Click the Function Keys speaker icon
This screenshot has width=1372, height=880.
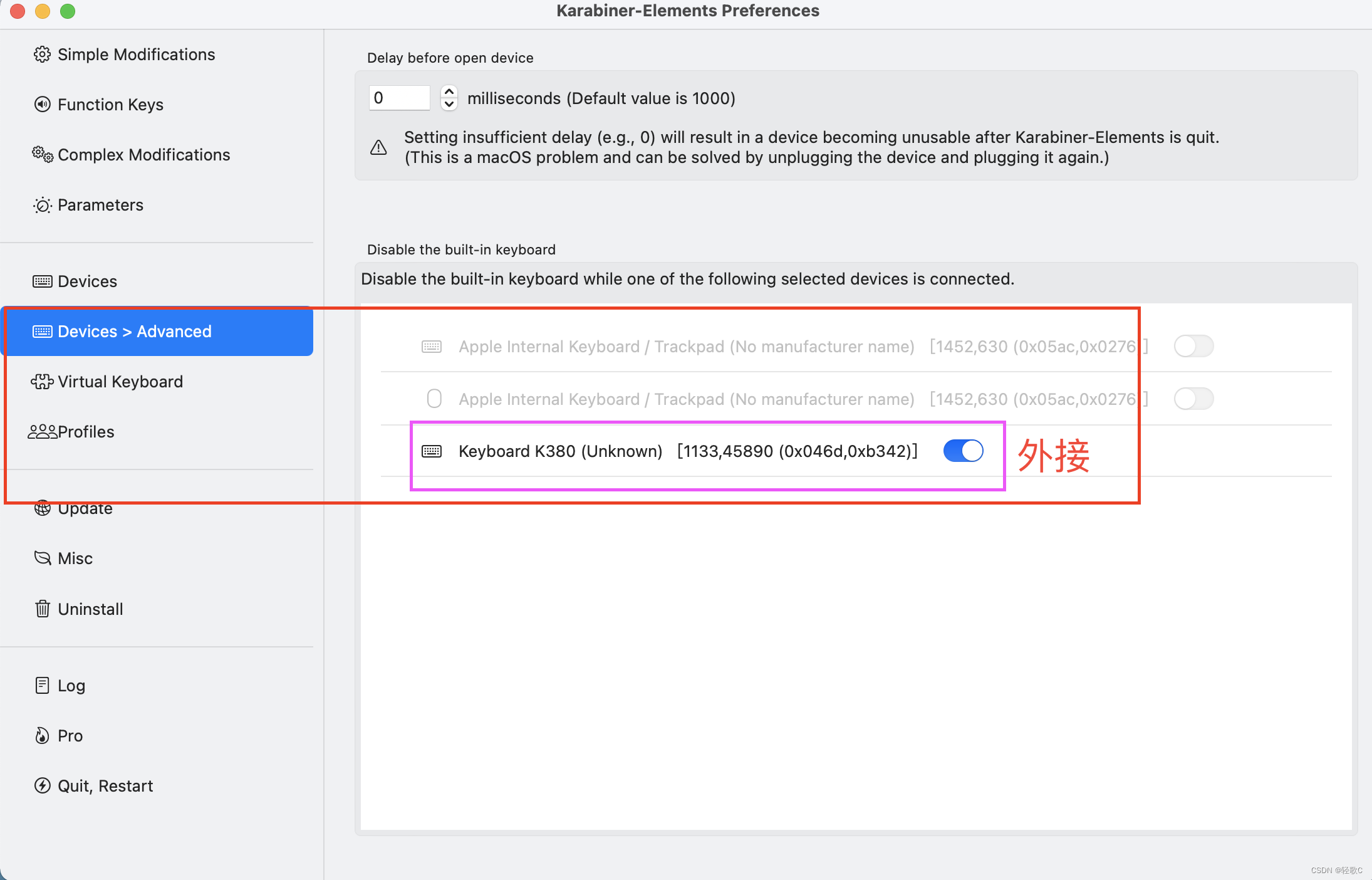tap(42, 104)
